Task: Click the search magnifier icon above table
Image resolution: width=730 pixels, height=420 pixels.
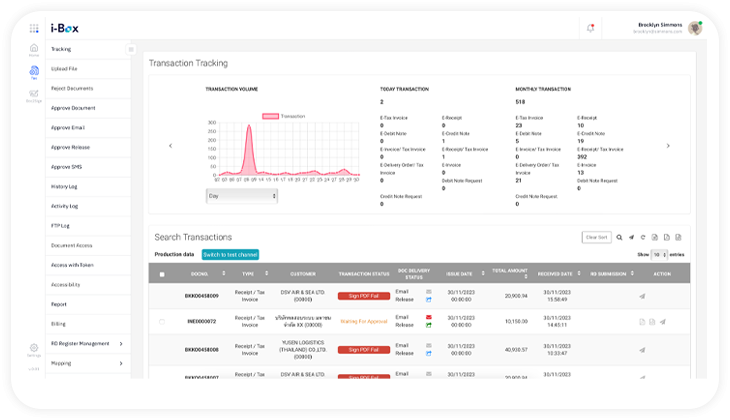Action: [619, 237]
